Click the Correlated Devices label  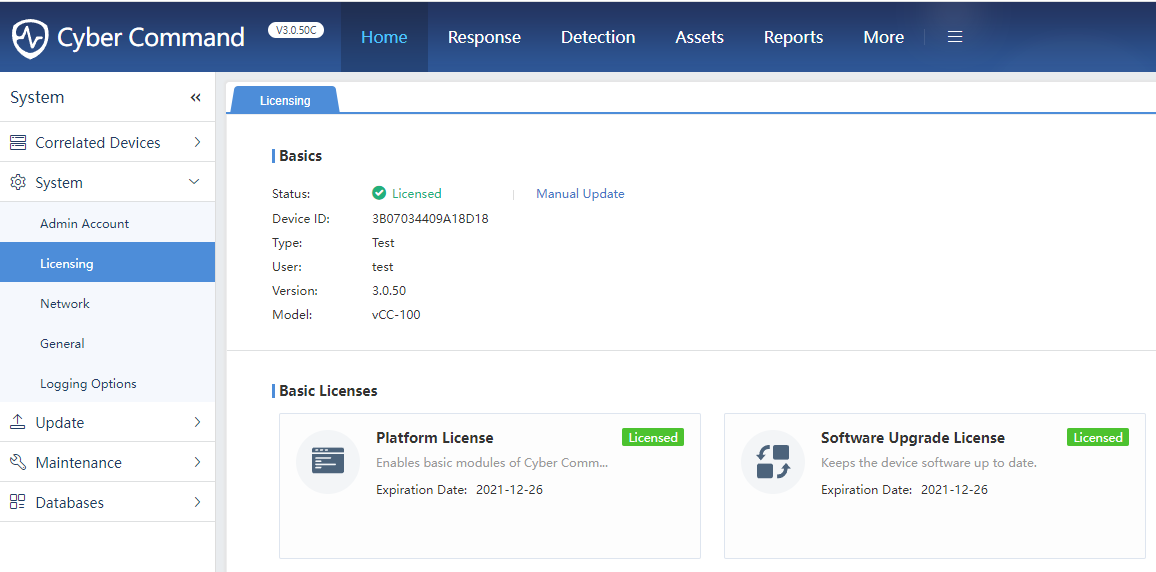click(x=98, y=142)
